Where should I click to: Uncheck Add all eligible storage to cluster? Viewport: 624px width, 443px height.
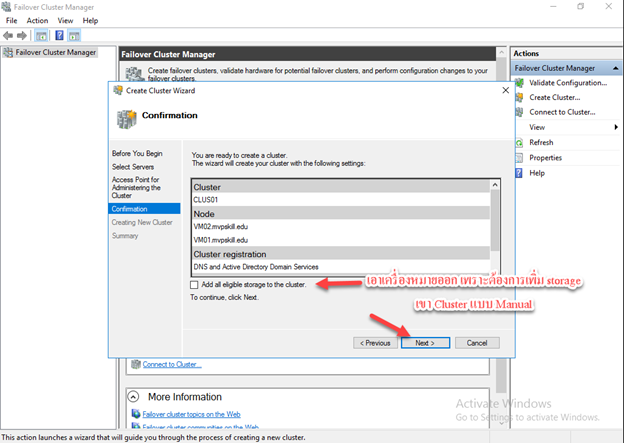tap(194, 285)
